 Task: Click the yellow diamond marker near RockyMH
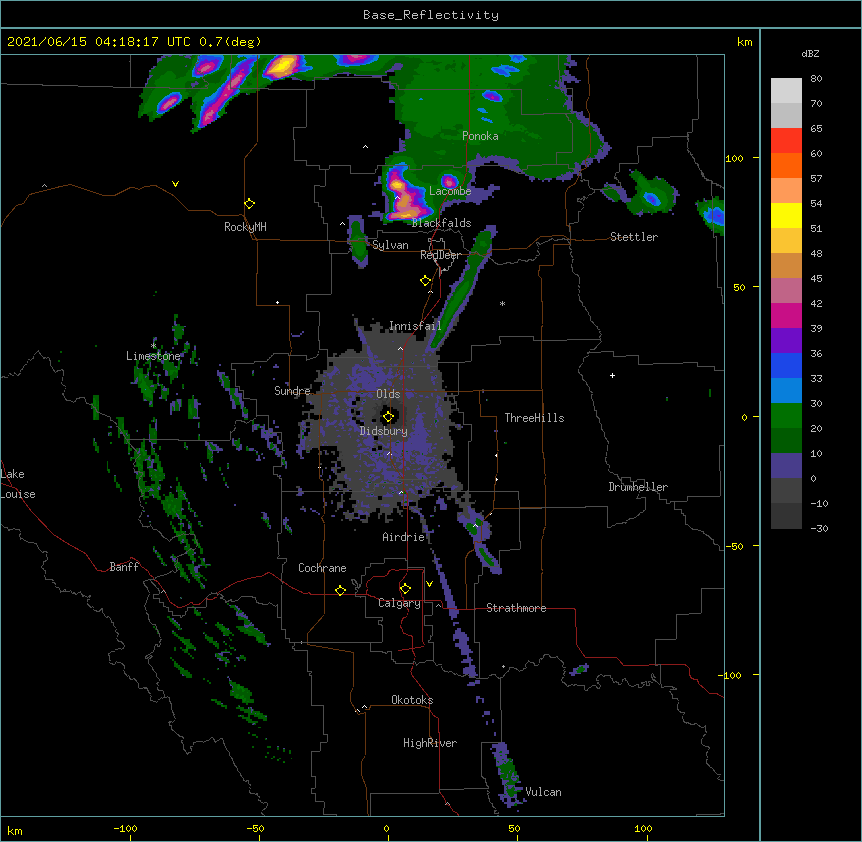[250, 204]
